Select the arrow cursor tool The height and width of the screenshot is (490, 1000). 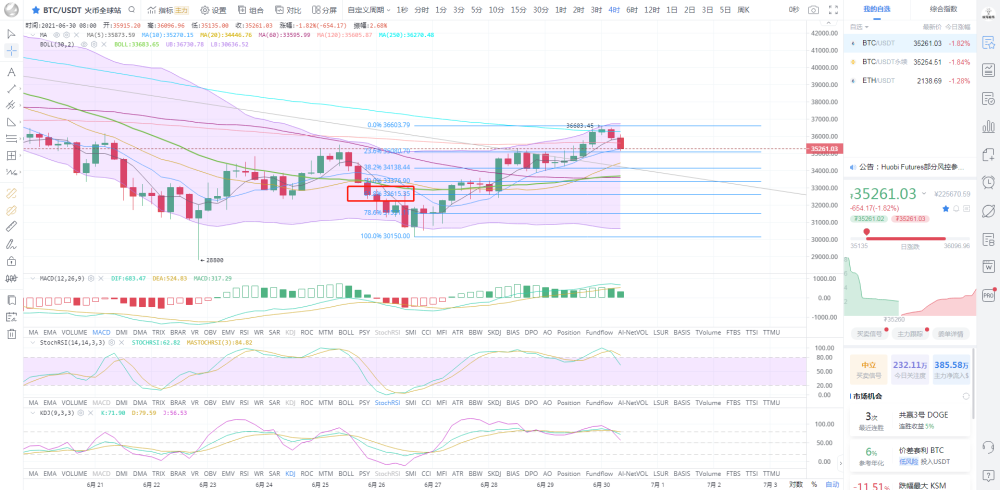[11, 33]
